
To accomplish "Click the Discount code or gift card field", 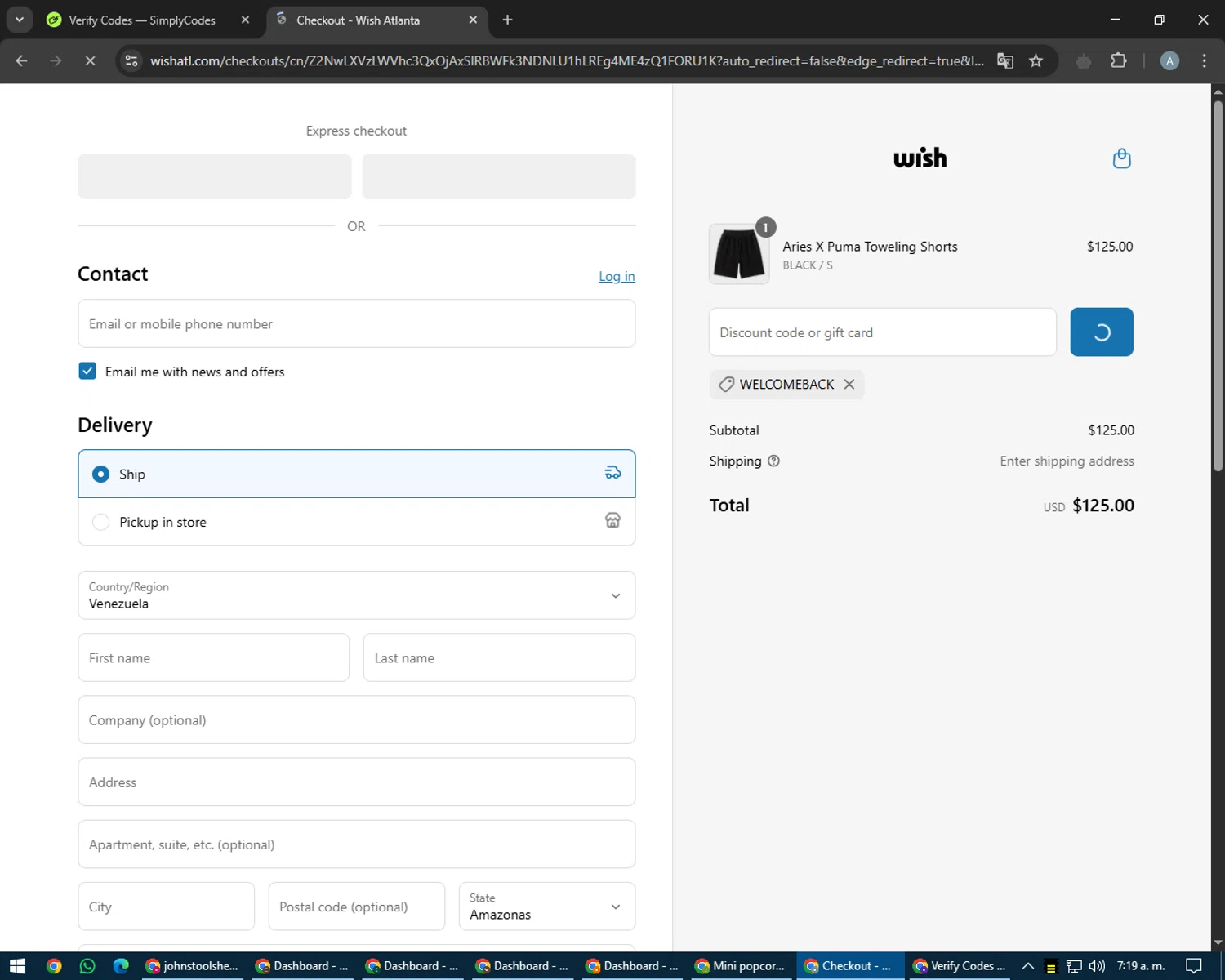I will [883, 332].
